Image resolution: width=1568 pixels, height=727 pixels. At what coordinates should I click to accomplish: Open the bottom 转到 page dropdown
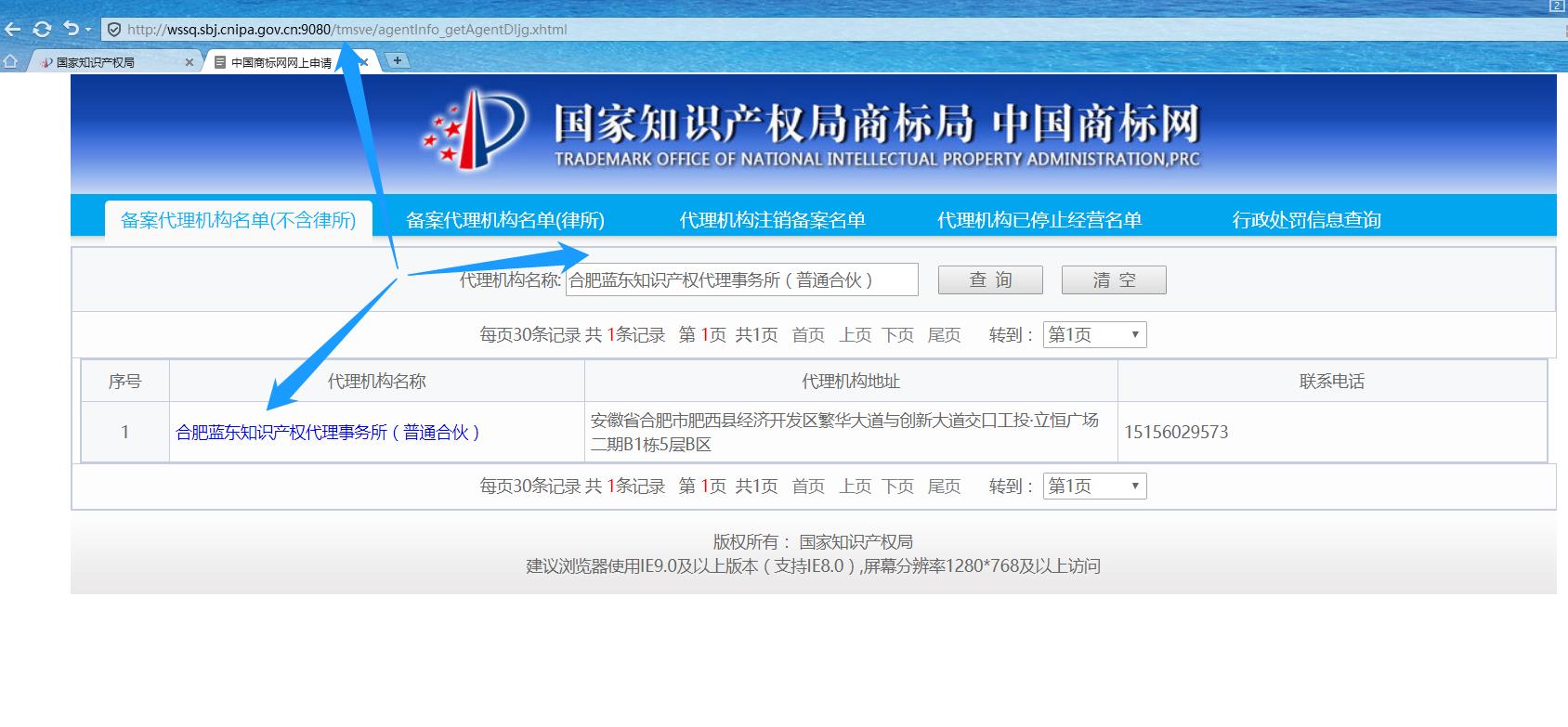point(1095,487)
